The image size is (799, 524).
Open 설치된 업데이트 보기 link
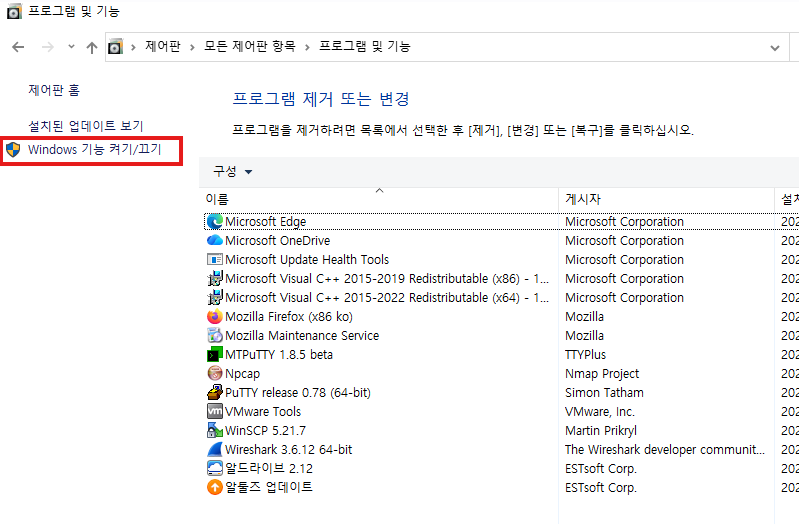pos(86,125)
